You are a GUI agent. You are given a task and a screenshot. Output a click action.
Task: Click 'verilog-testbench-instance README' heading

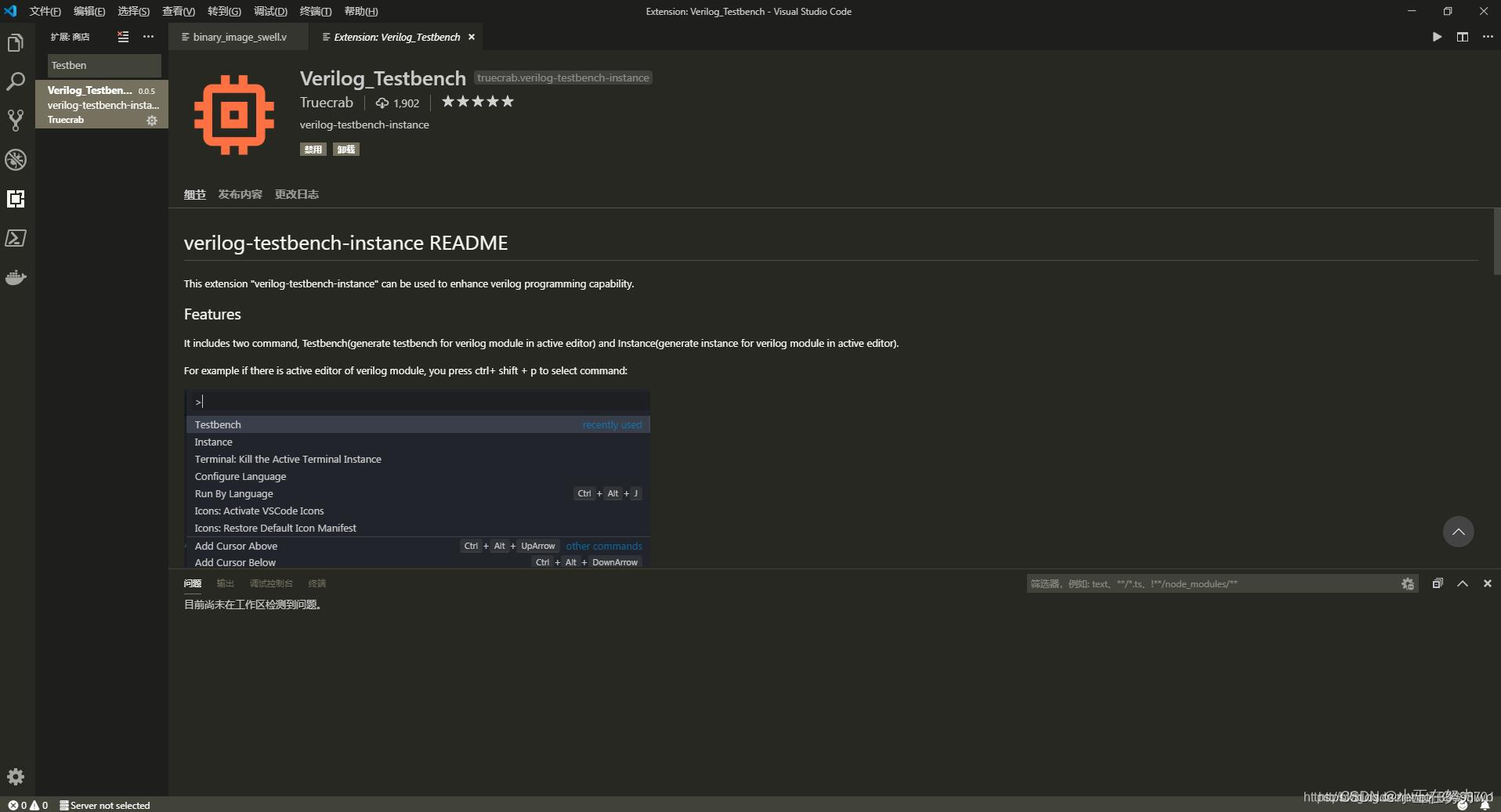pyautogui.click(x=345, y=243)
